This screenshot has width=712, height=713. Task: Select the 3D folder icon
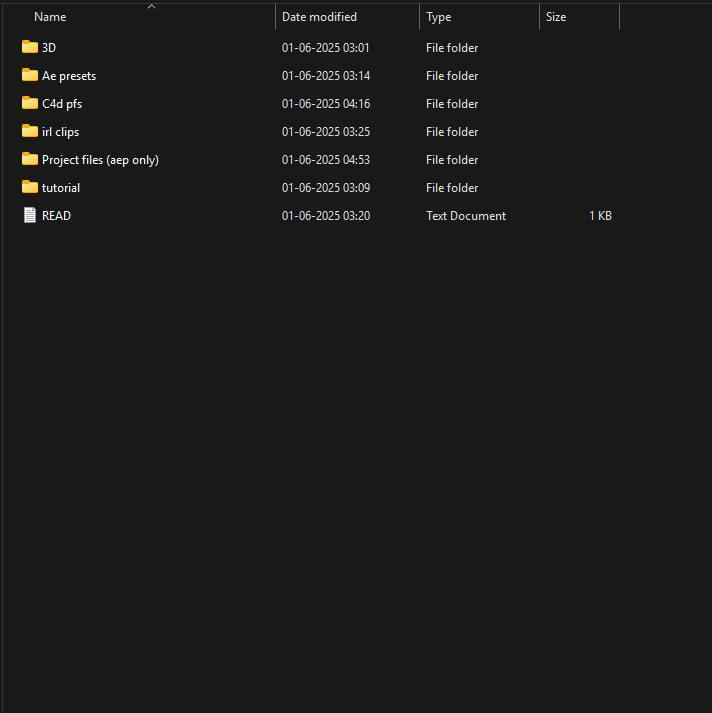(x=30, y=47)
